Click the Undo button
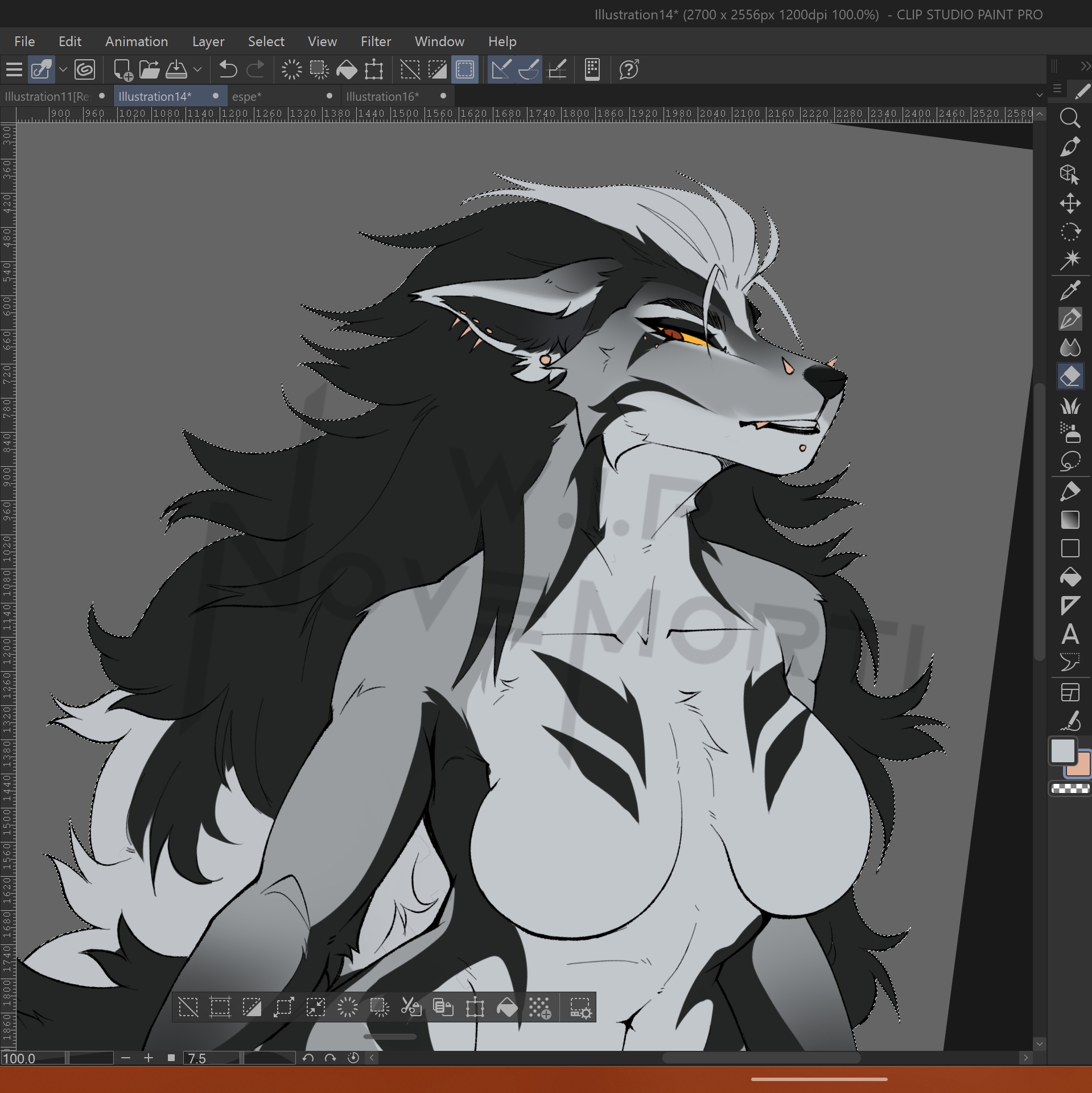Image resolution: width=1092 pixels, height=1093 pixels. pos(228,70)
